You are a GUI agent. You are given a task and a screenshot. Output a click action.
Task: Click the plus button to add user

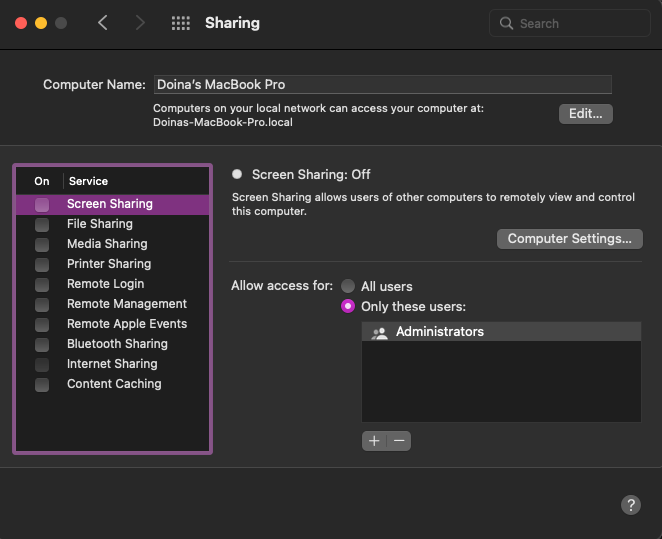(x=374, y=441)
